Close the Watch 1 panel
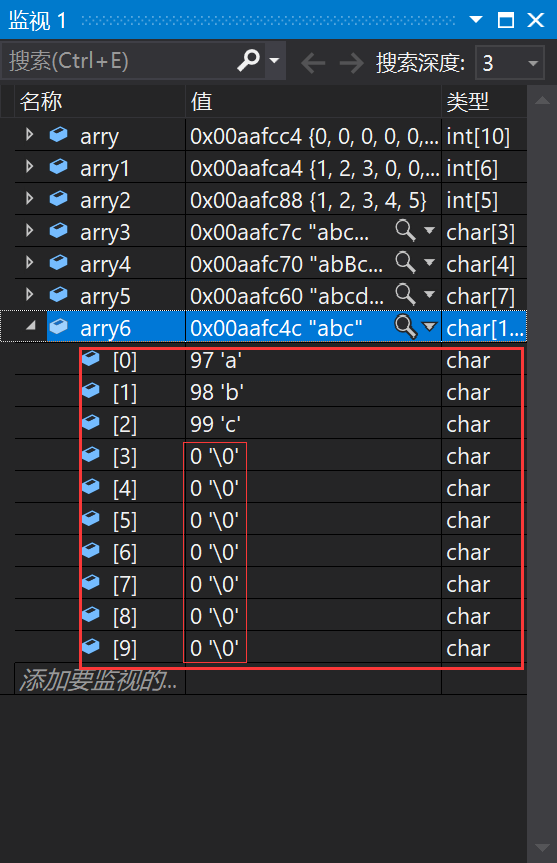The image size is (557, 863). pos(536,20)
